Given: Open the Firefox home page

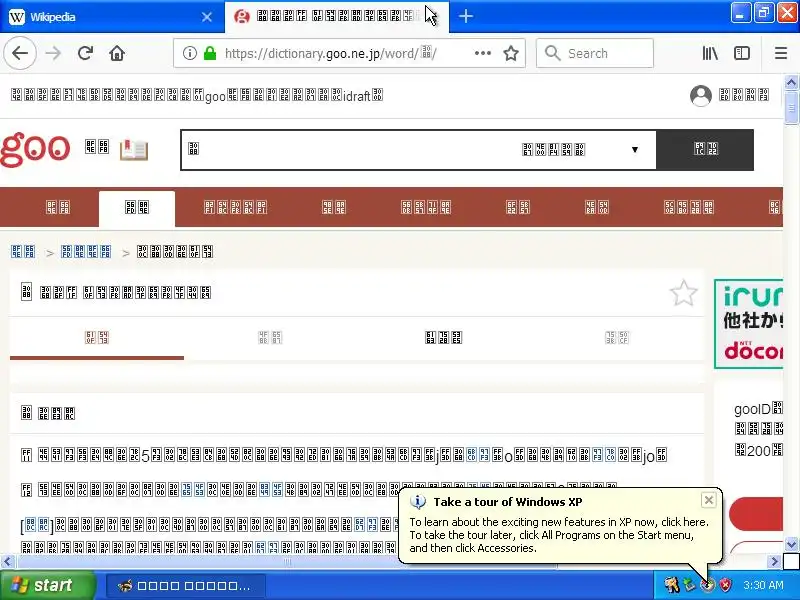Looking at the screenshot, I should tap(117, 53).
